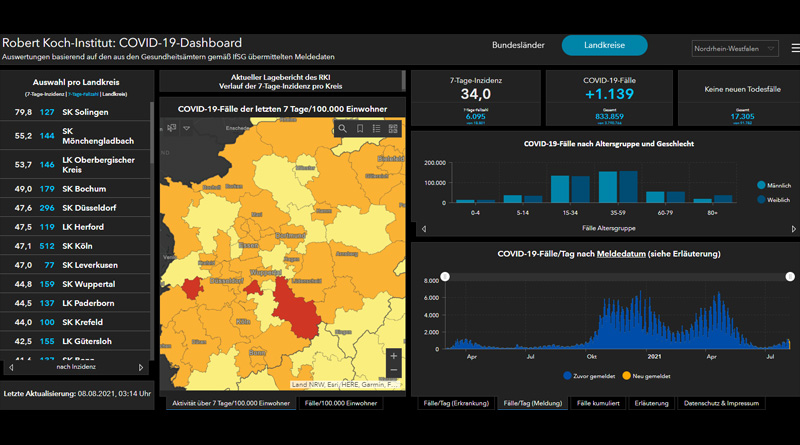Viewport: 800px width, 445px height.
Task: Go to previous sort option left of 'nach Inzidenz'
Action: (x=11, y=367)
